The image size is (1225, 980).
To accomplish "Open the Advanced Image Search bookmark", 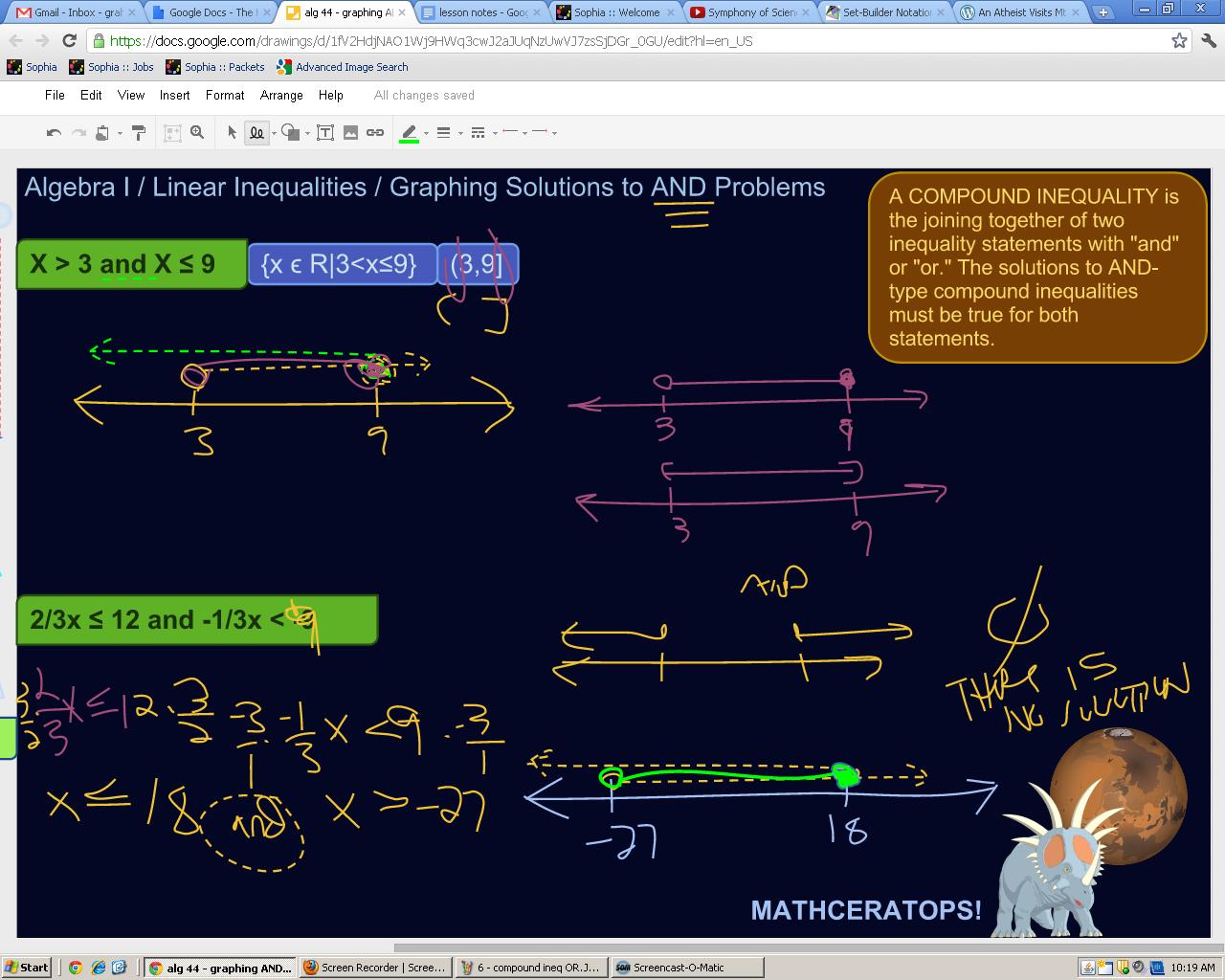I will coord(342,67).
